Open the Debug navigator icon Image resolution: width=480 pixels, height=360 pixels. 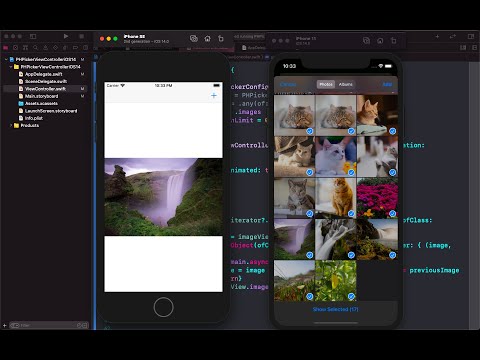65,48
